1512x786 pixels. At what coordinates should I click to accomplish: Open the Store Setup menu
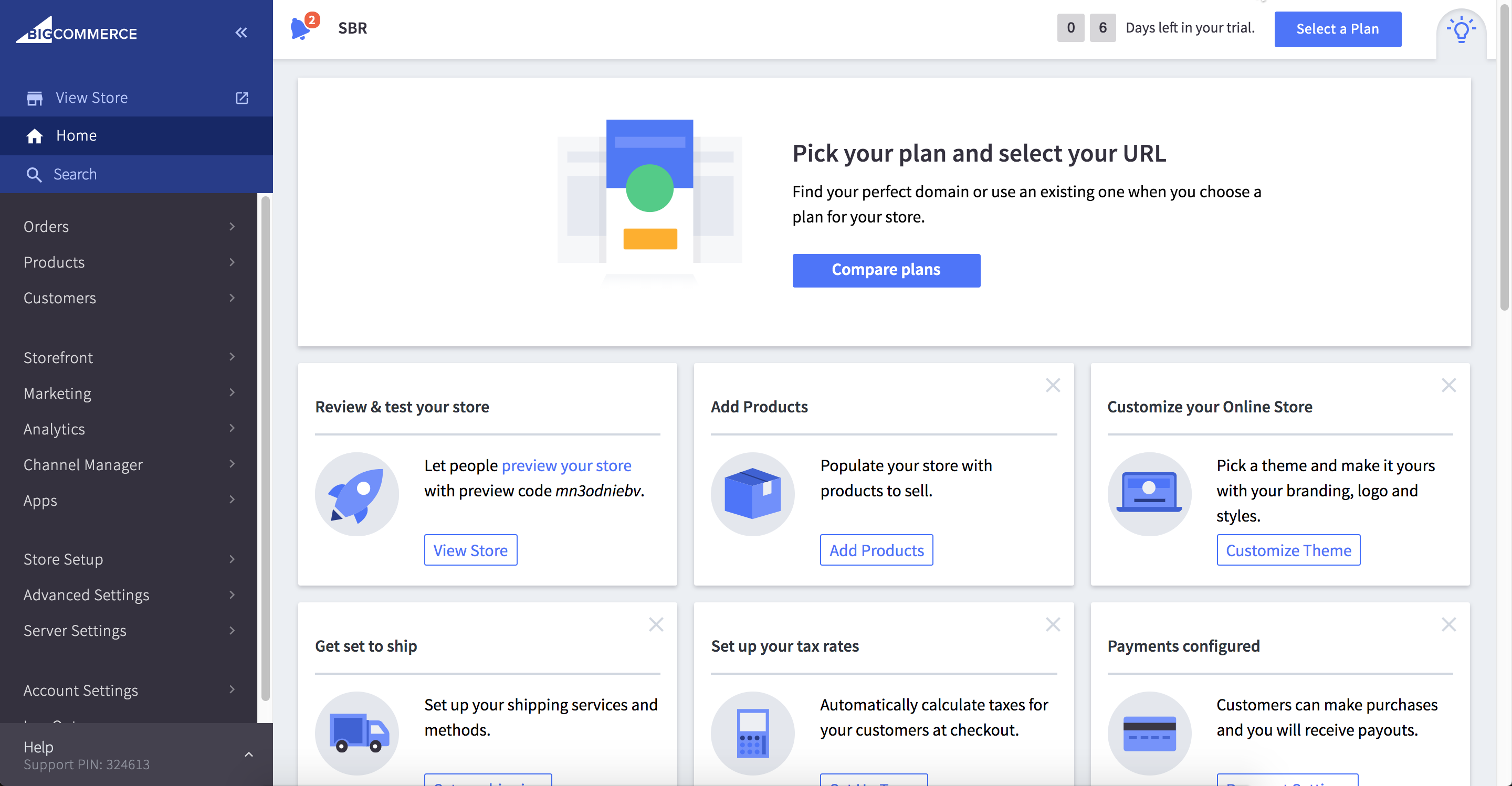click(129, 559)
